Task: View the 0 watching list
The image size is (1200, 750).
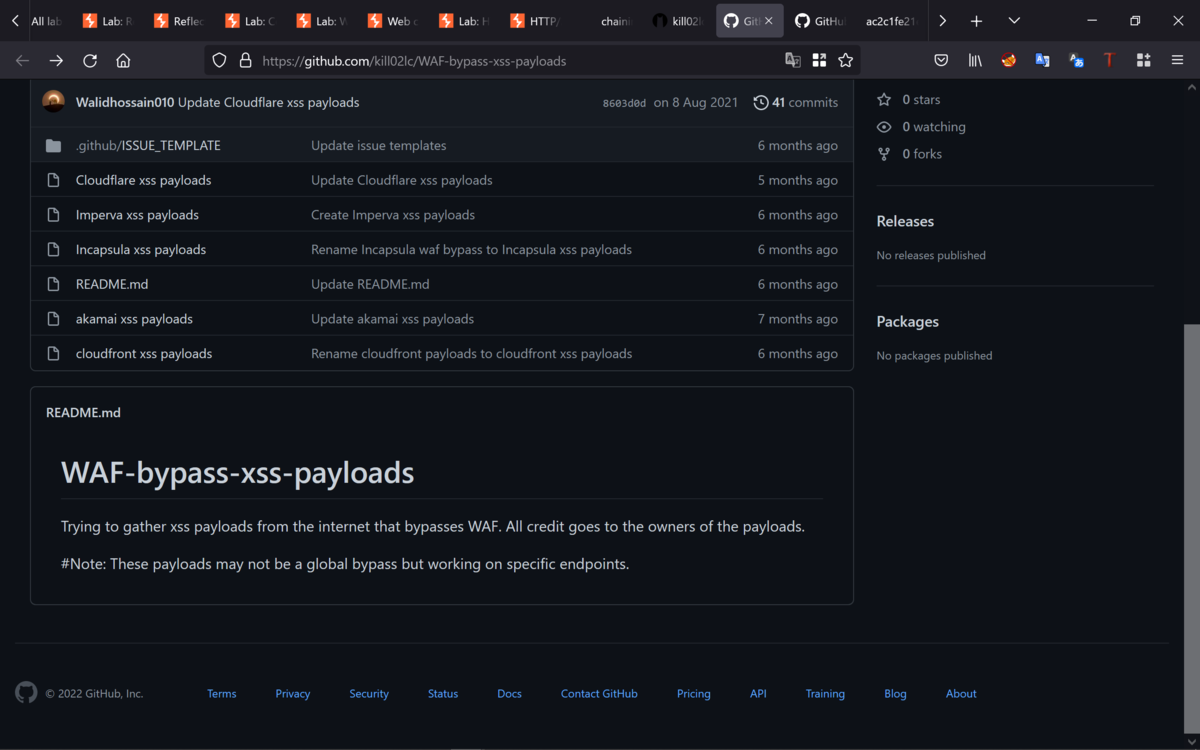Action: (921, 127)
